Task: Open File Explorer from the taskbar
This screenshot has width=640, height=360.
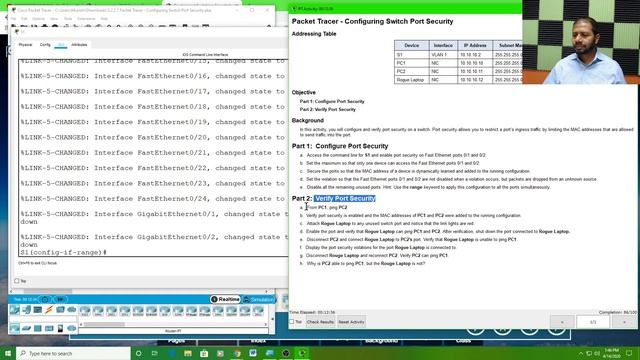Action: tap(188, 353)
